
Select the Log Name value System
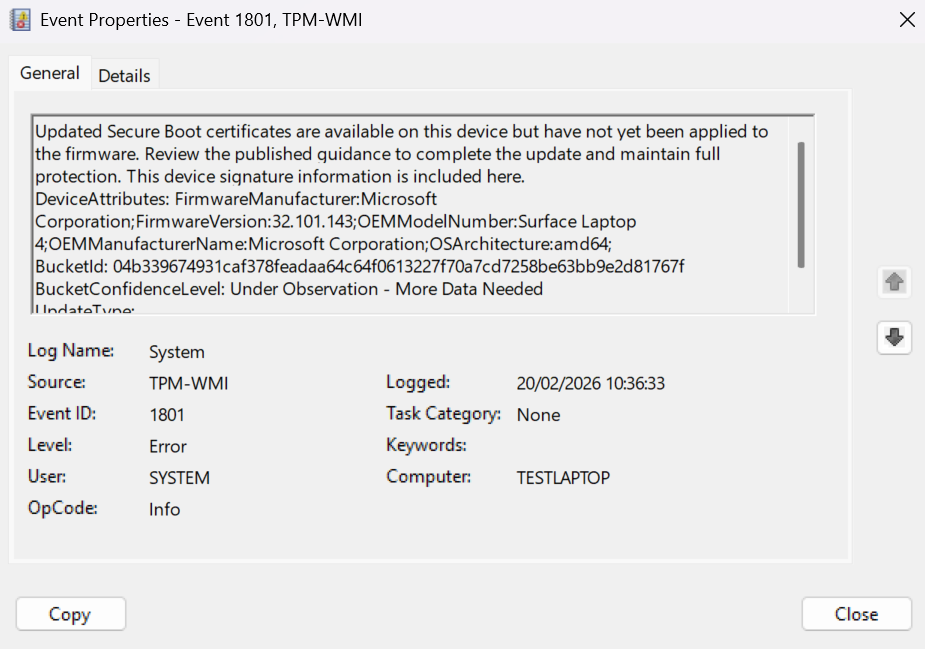(177, 352)
